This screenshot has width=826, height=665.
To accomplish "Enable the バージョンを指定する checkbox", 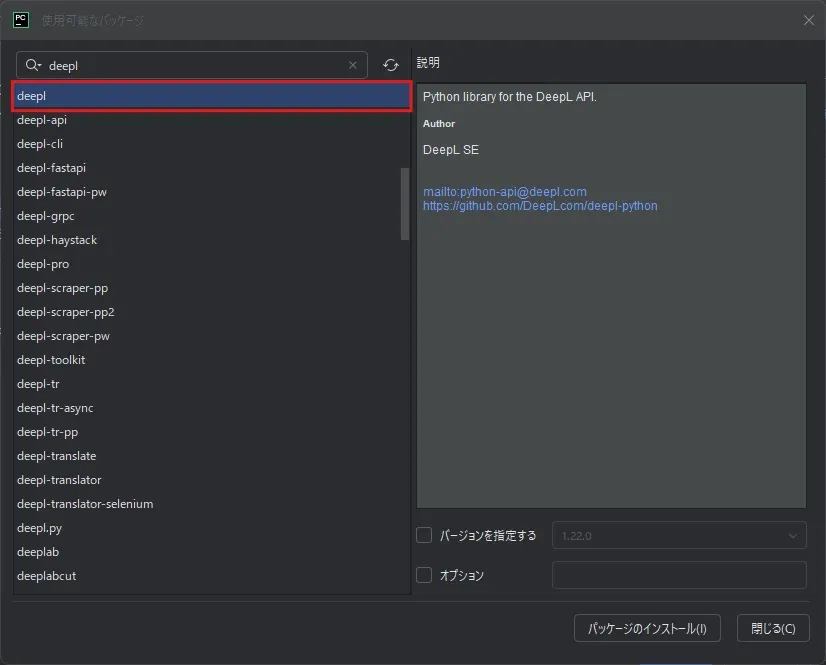I will pyautogui.click(x=424, y=535).
